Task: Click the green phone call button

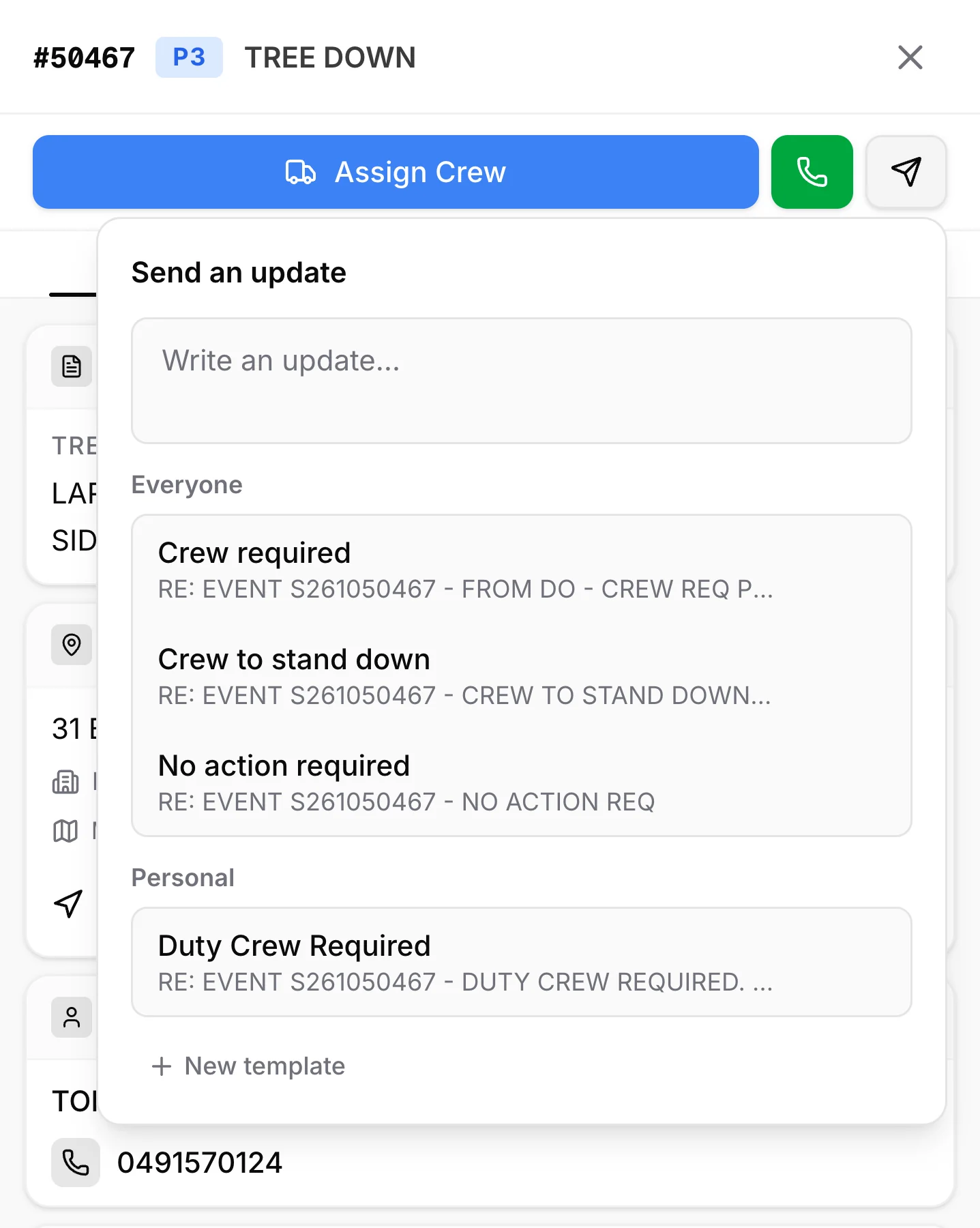Action: coord(812,172)
